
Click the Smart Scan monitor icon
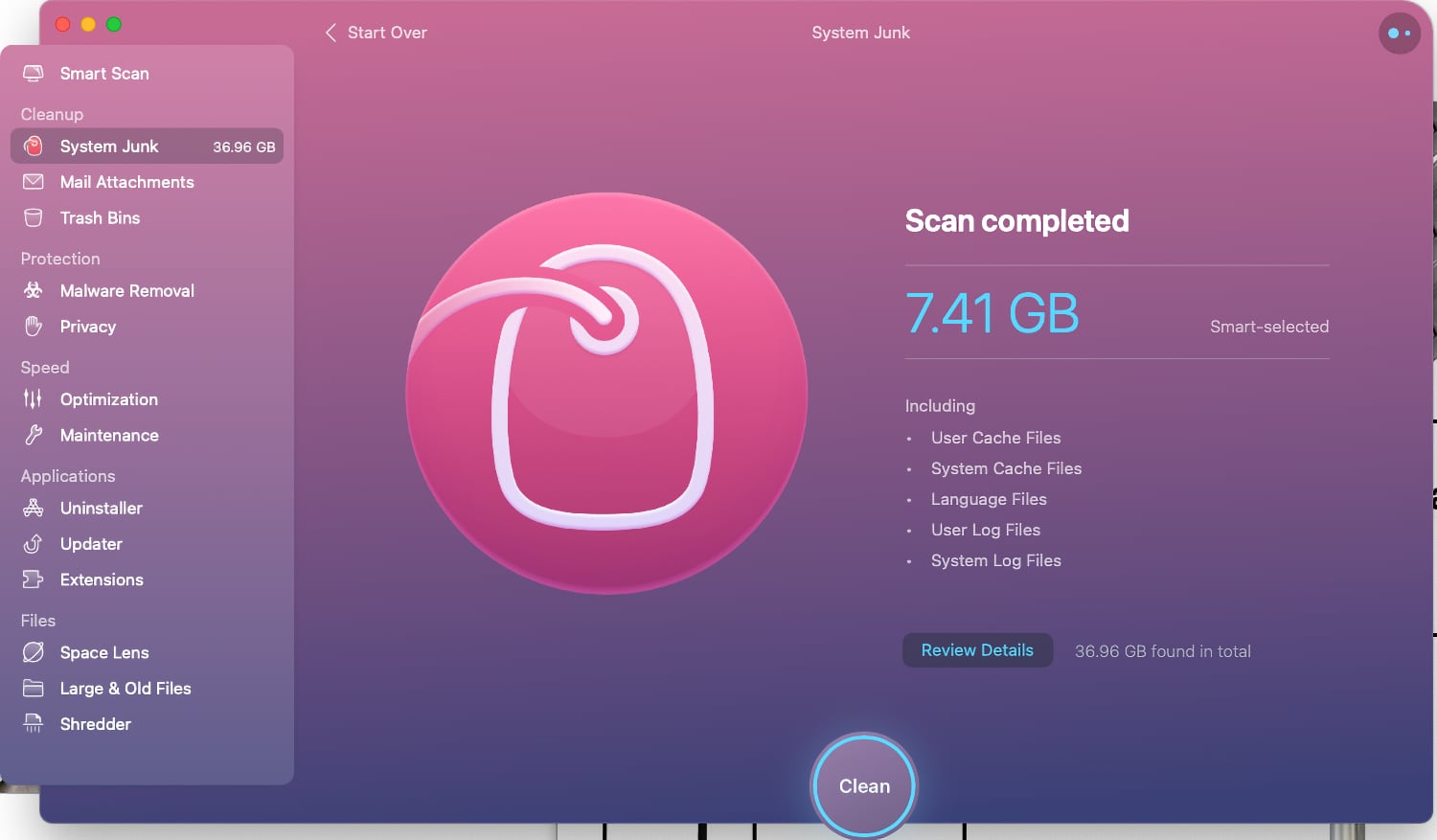(x=34, y=73)
